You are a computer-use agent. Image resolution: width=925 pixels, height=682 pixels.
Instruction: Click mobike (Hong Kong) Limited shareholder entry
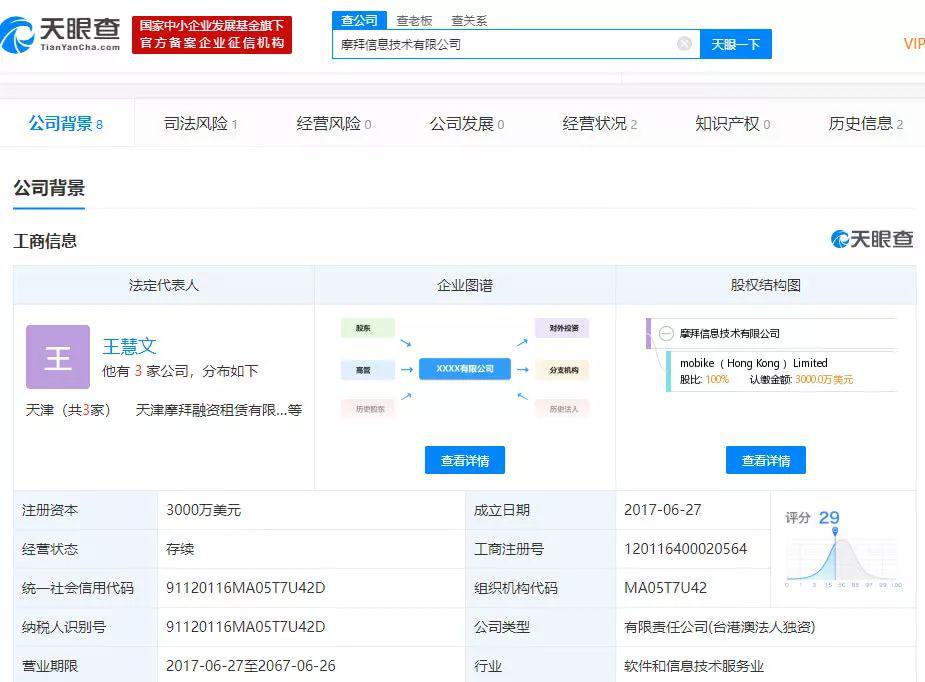(753, 363)
